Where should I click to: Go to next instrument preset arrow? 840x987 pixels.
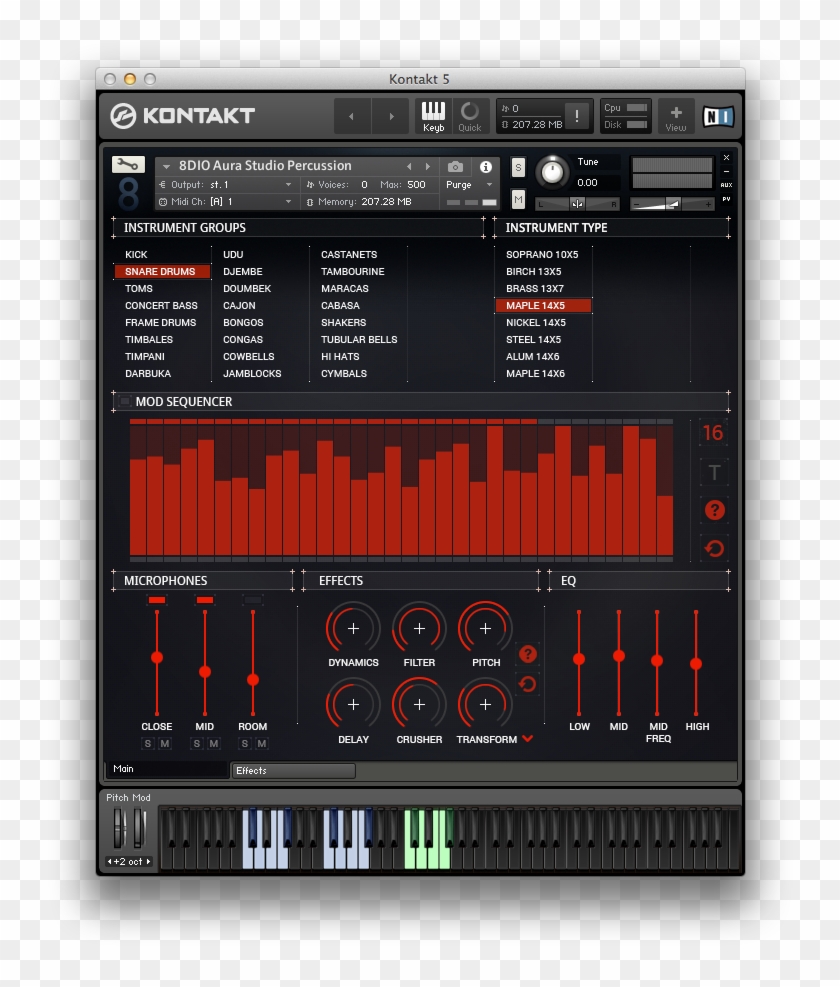[428, 166]
